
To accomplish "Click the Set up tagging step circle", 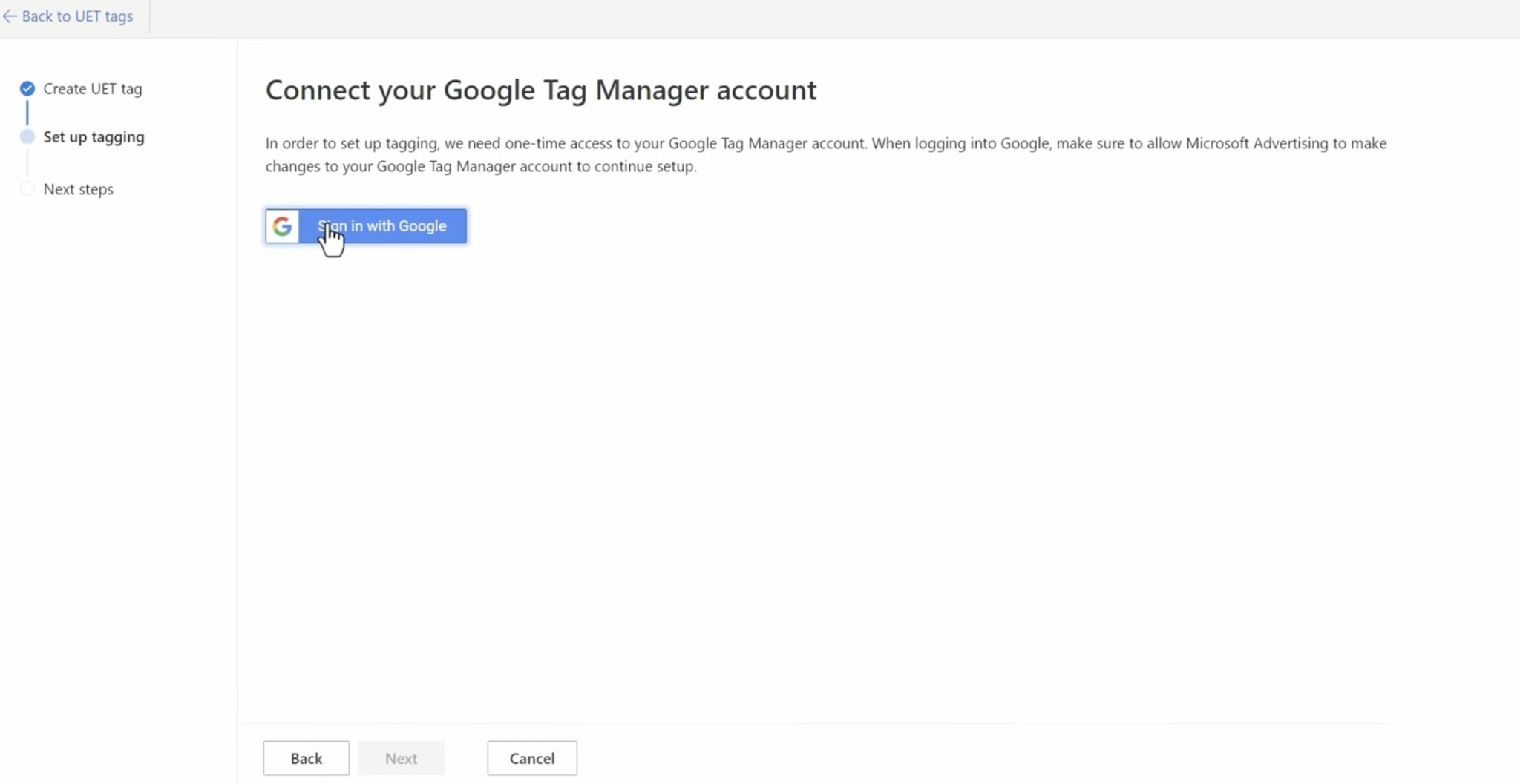I will [x=27, y=136].
